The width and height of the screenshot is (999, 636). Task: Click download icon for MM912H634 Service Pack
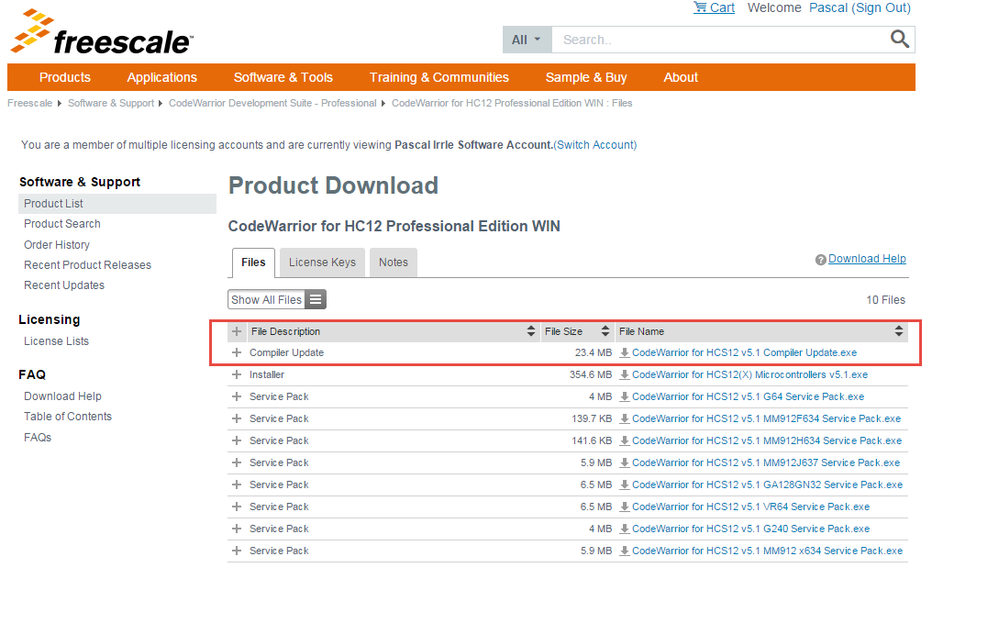click(624, 440)
